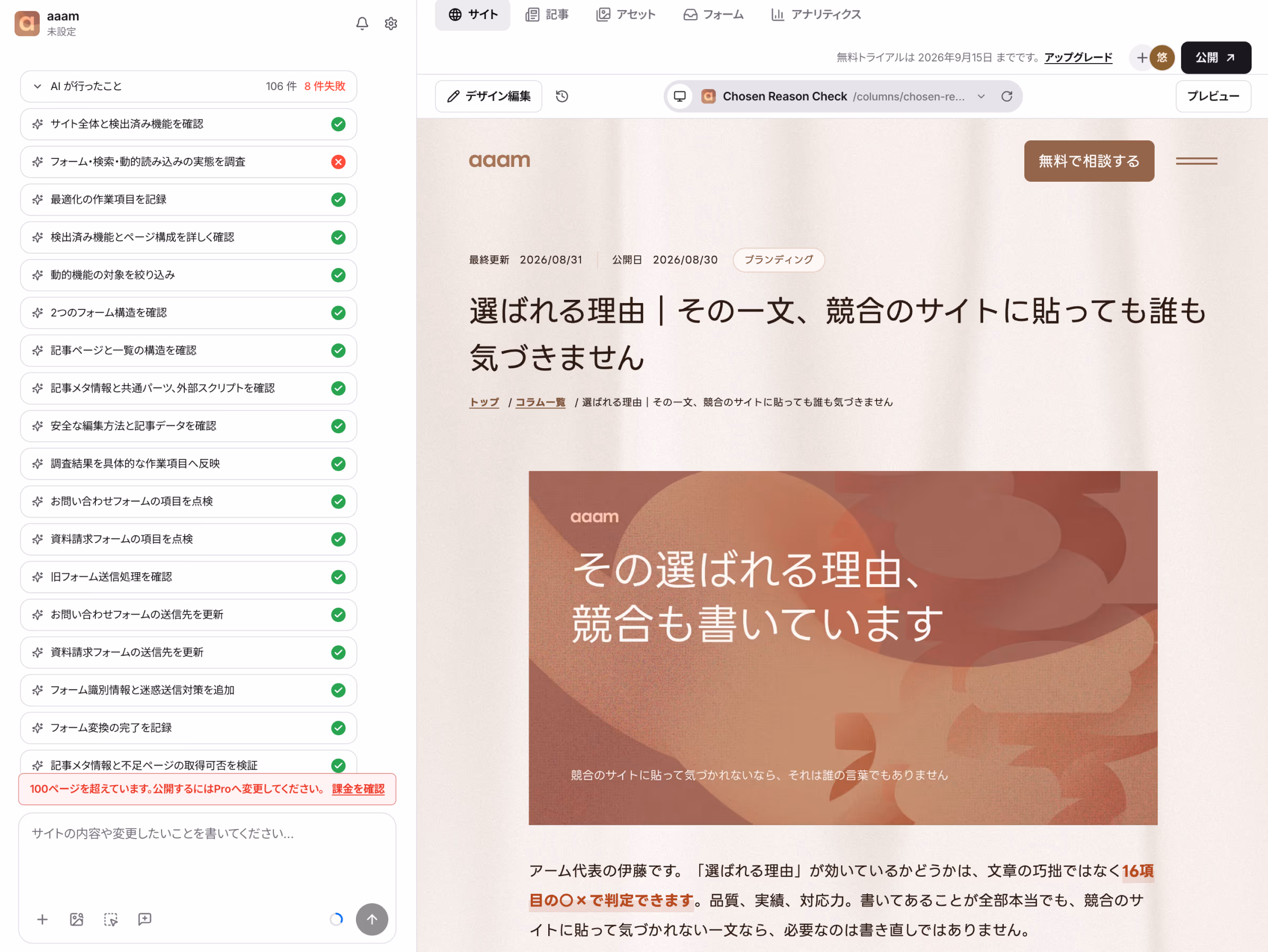Switch to the 記事 tab

546,14
